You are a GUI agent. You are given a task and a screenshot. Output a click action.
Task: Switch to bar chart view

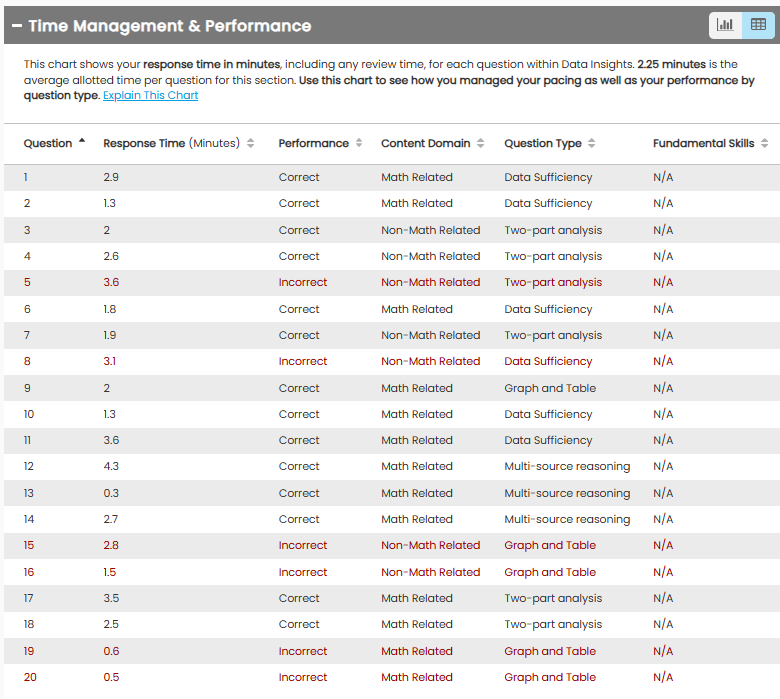pyautogui.click(x=726, y=25)
